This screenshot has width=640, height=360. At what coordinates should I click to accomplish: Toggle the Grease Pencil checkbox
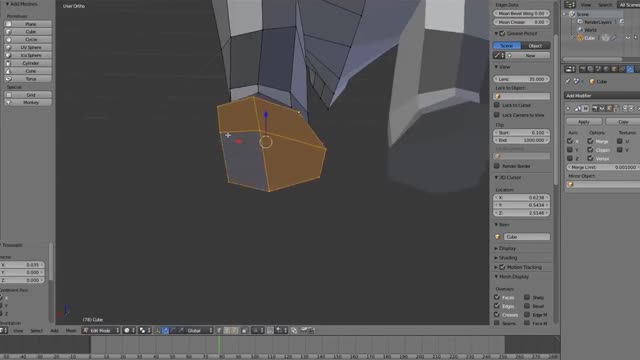502,33
